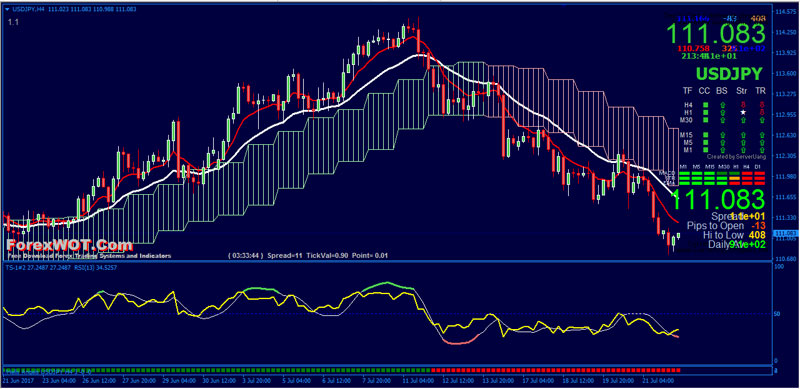The height and width of the screenshot is (389, 800).
Task: Click the red D1 signal bars
Action: pyautogui.click(x=760, y=178)
